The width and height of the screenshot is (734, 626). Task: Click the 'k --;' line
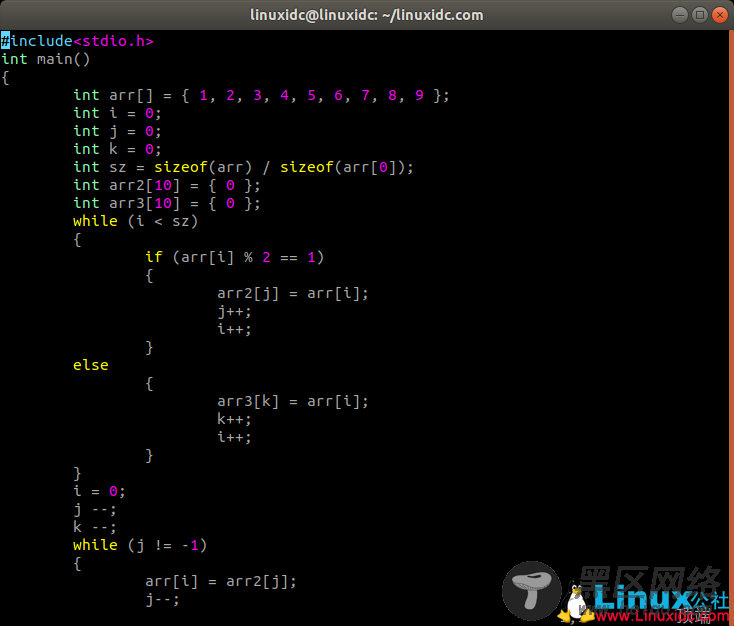[x=95, y=527]
